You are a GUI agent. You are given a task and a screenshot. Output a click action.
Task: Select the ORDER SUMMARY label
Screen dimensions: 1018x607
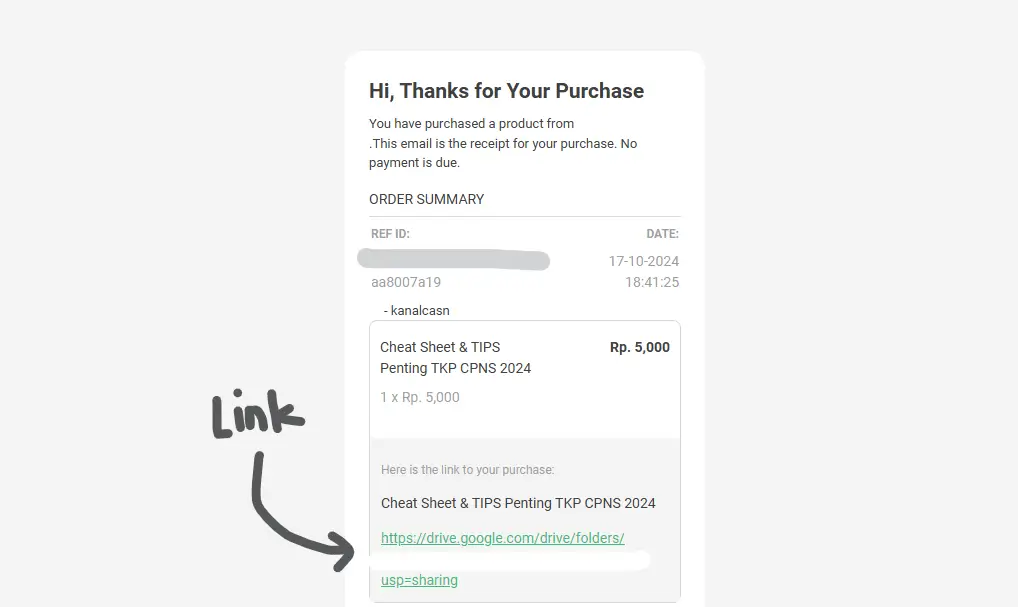tap(426, 199)
